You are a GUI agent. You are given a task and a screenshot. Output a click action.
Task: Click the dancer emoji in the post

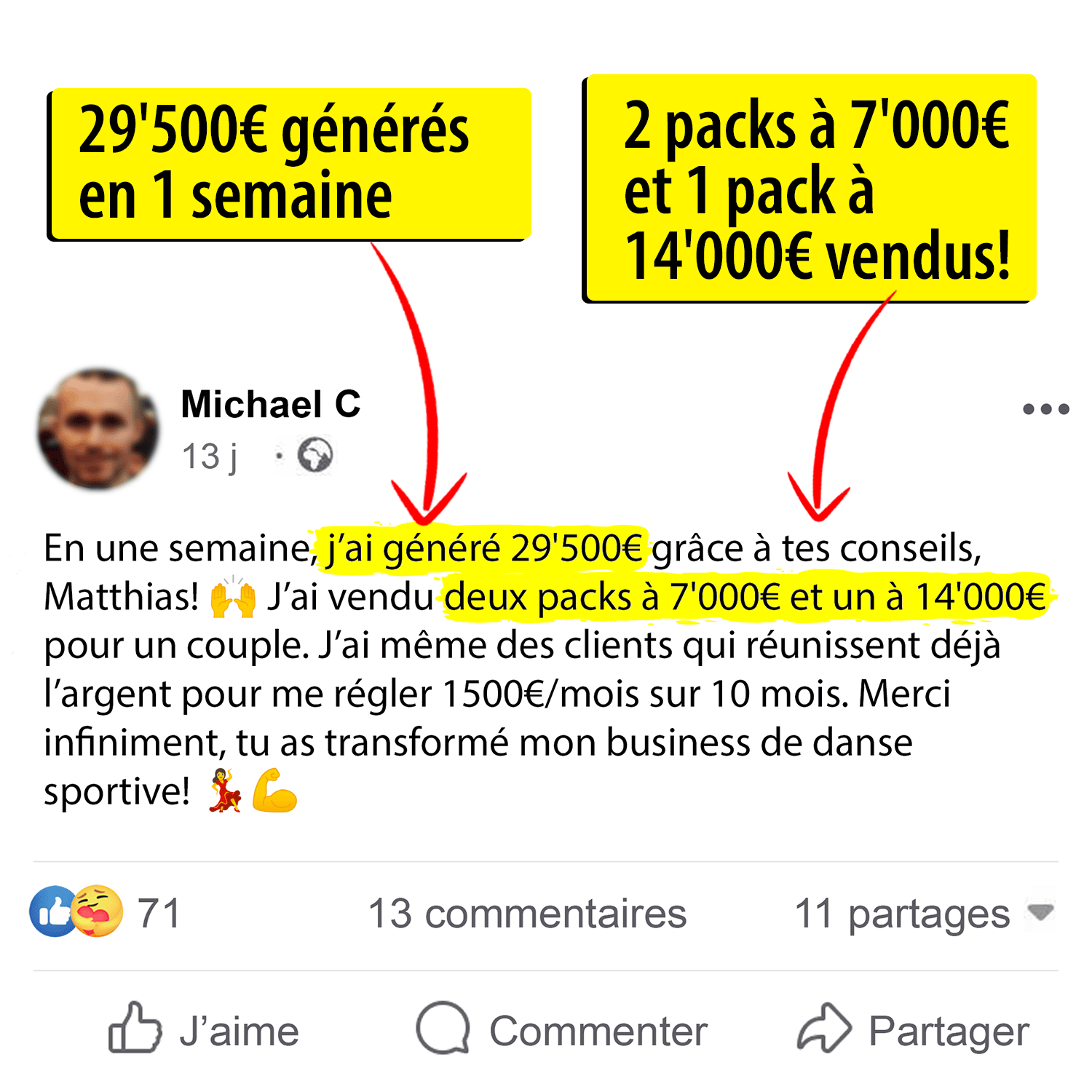tap(225, 790)
